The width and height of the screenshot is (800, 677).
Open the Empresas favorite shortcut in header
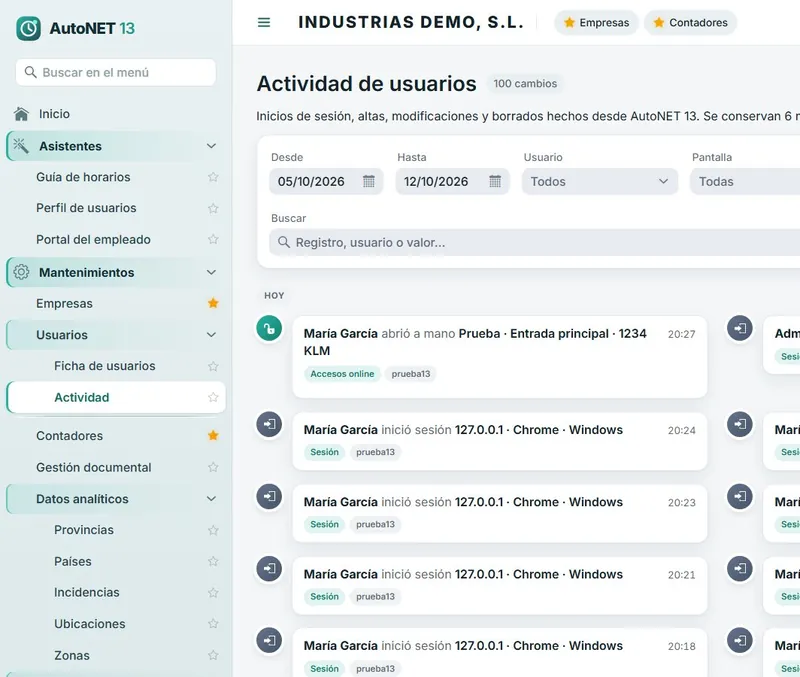596,22
